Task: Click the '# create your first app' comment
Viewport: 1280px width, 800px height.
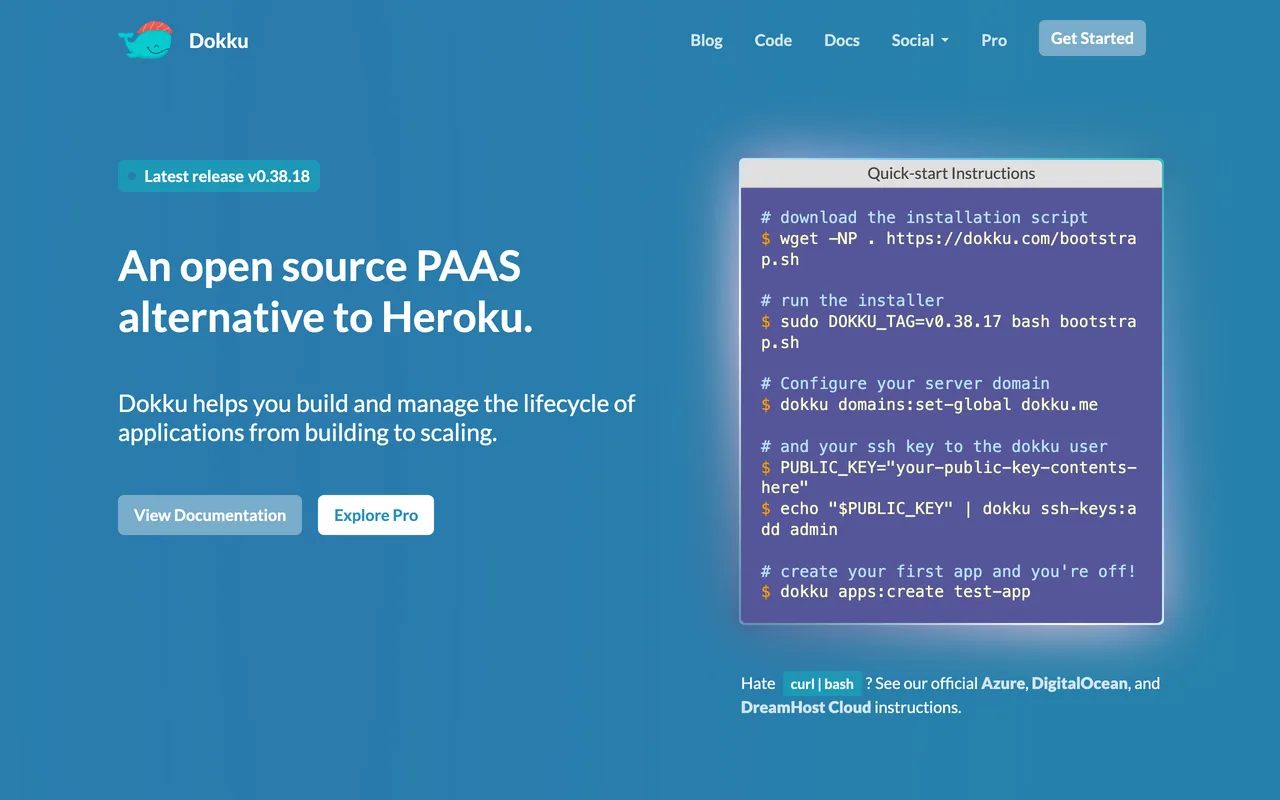Action: pyautogui.click(x=948, y=571)
